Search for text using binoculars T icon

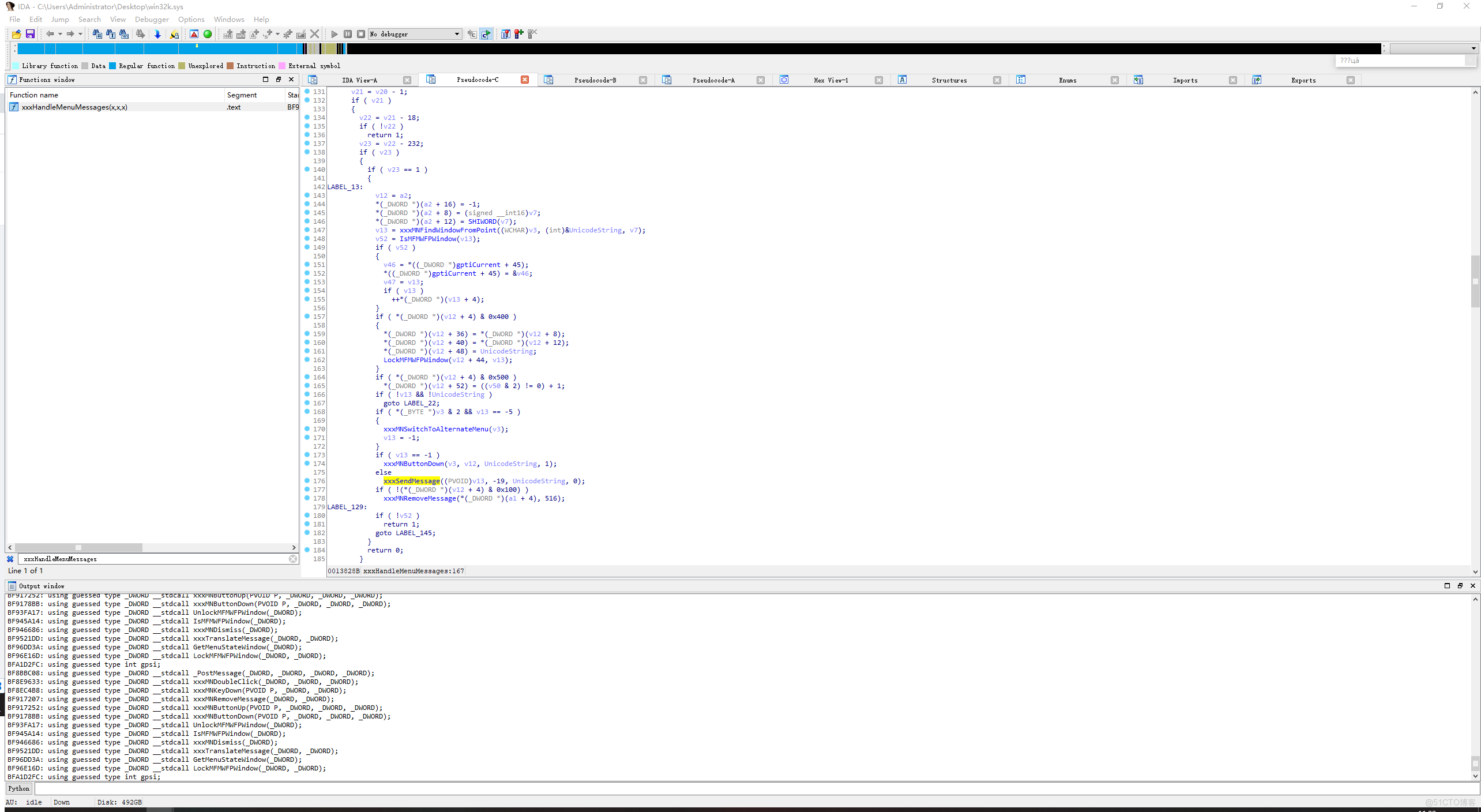click(x=111, y=34)
